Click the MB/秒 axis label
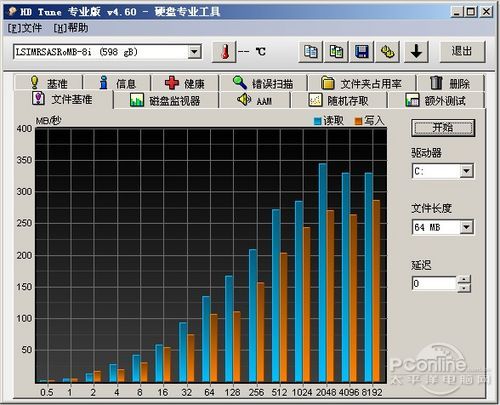Viewport: 500px width, 405px height. point(49,120)
